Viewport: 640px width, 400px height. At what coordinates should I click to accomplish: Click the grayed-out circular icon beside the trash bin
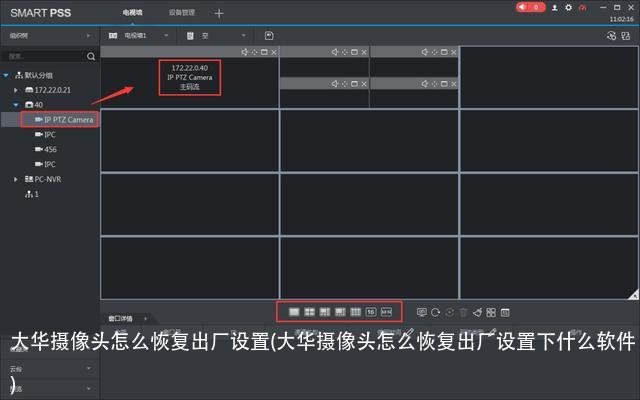449,313
